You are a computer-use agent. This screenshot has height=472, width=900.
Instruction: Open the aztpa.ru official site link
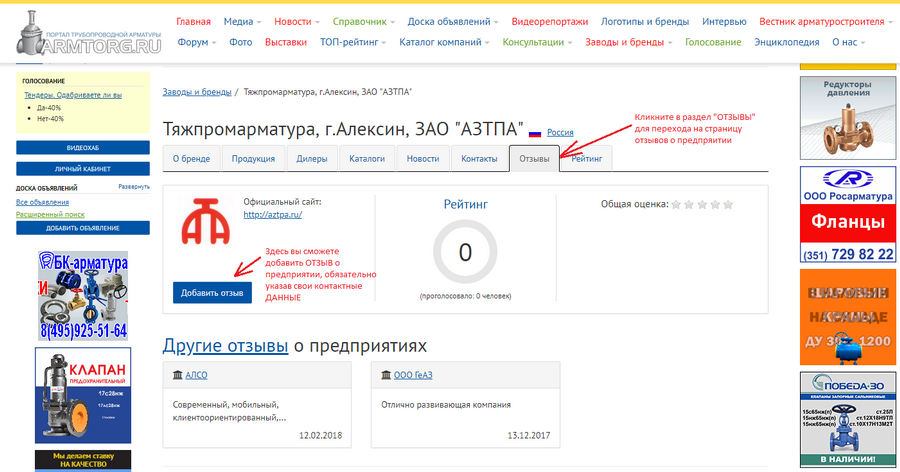[x=273, y=214]
